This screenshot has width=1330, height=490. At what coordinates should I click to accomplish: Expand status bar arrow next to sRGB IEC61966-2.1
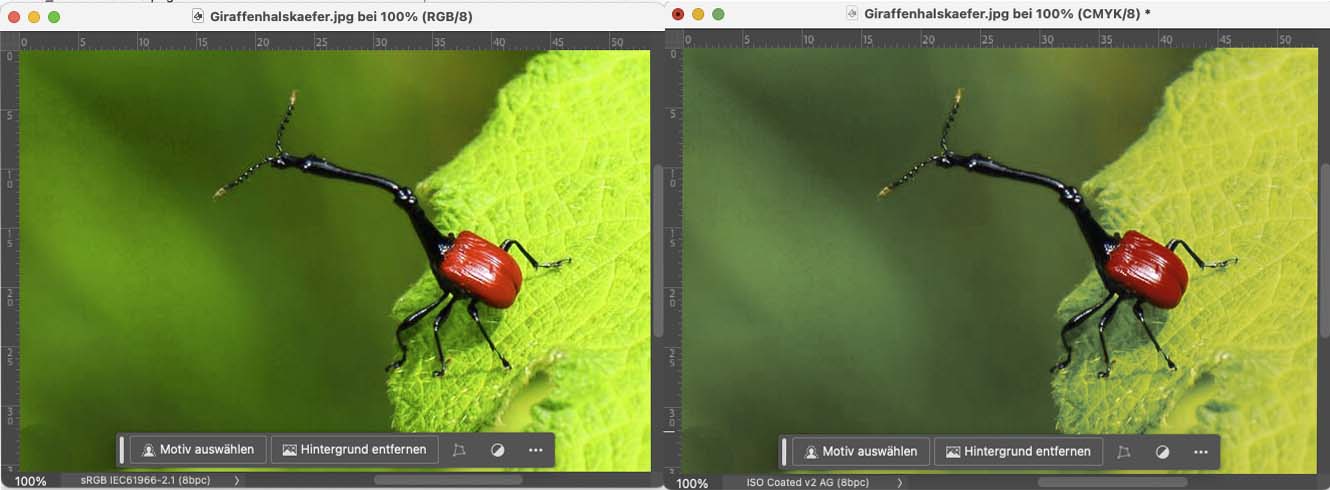[x=237, y=481]
